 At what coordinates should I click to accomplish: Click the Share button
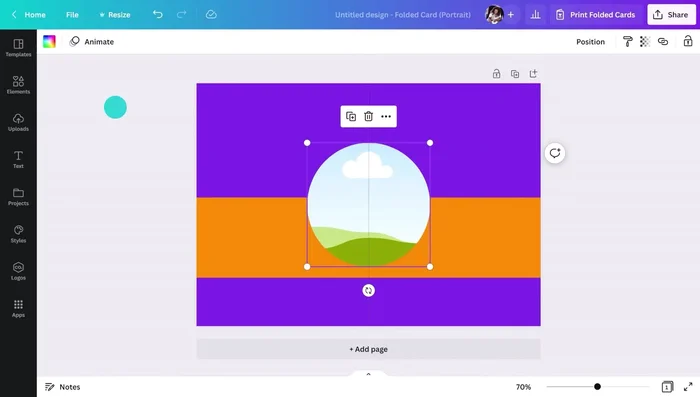coord(671,15)
